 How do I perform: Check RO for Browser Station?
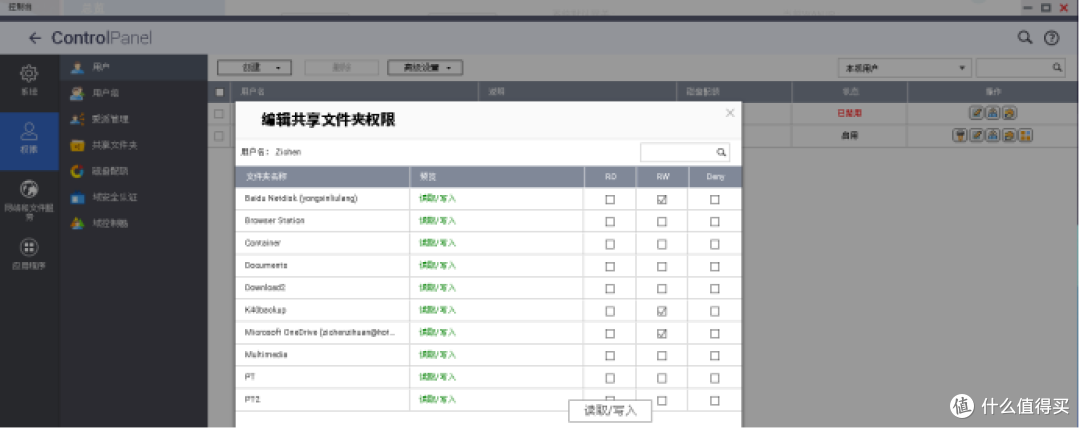[x=610, y=222]
